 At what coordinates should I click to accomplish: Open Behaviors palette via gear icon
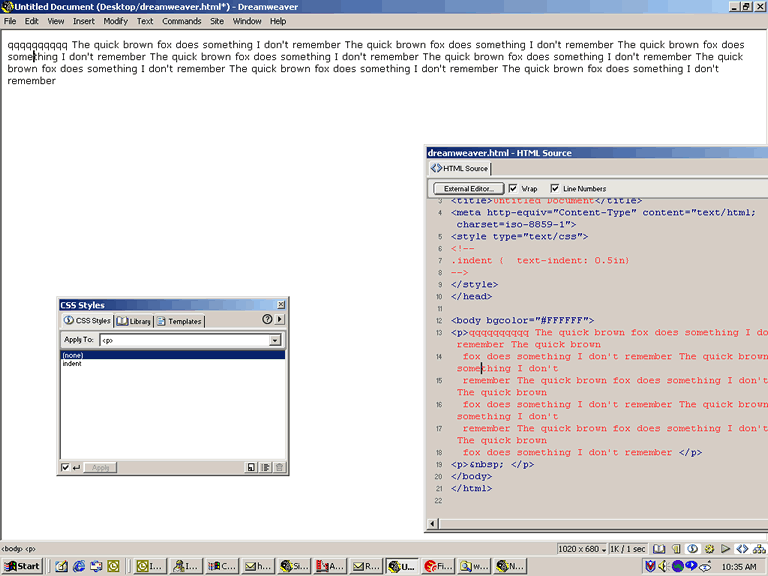click(709, 549)
